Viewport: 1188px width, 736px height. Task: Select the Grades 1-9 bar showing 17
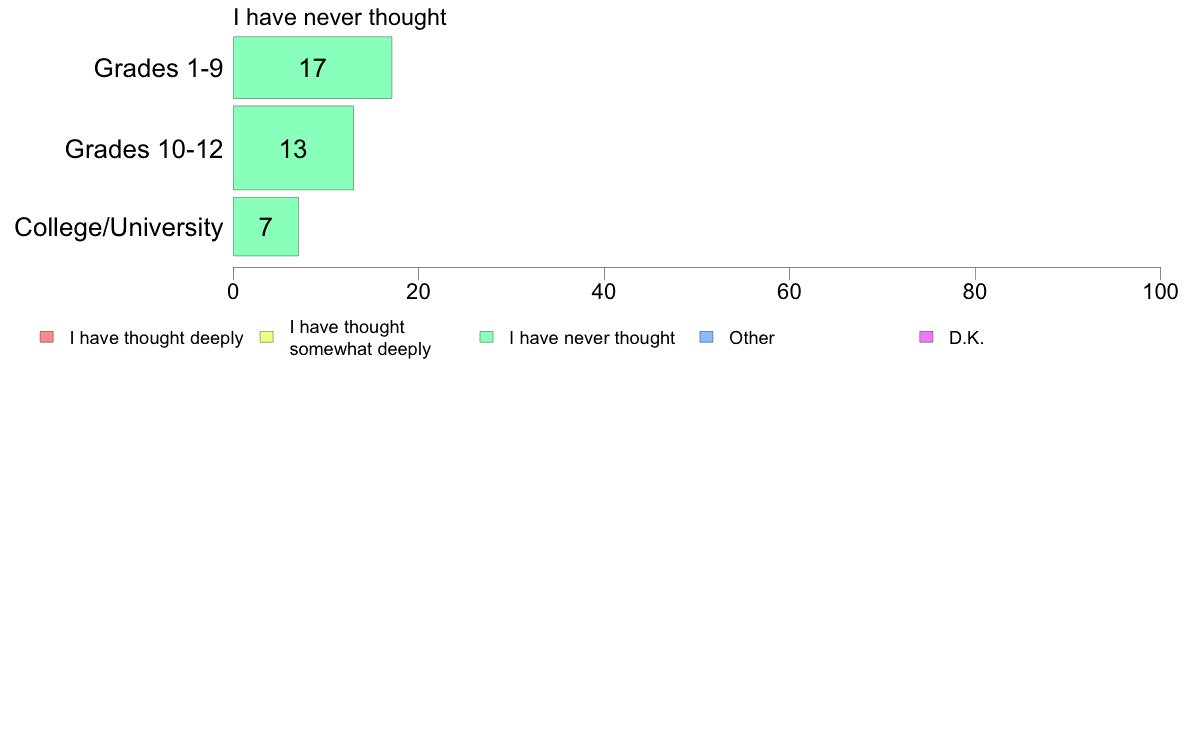pos(312,67)
